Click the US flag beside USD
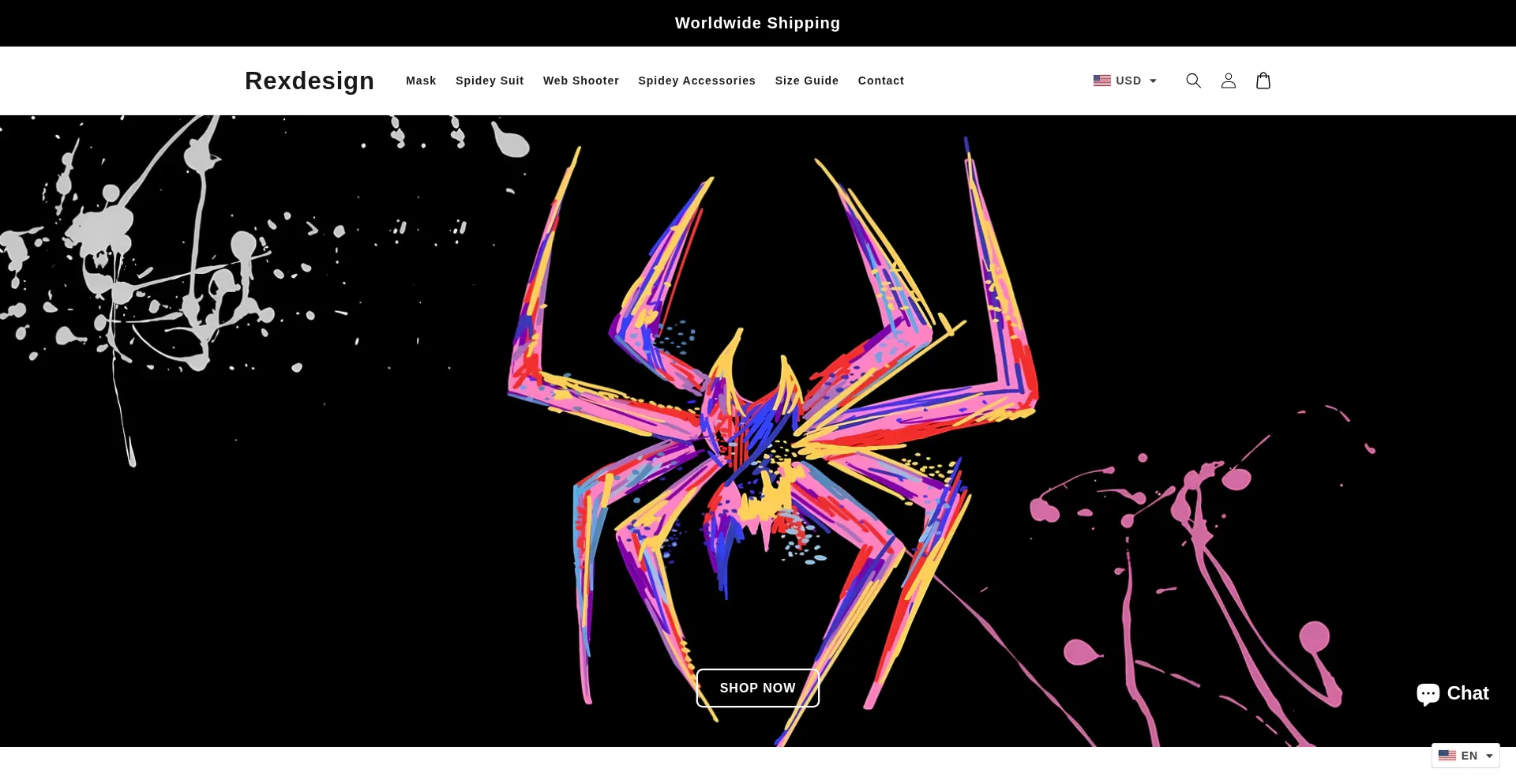This screenshot has width=1516, height=784. (1101, 81)
